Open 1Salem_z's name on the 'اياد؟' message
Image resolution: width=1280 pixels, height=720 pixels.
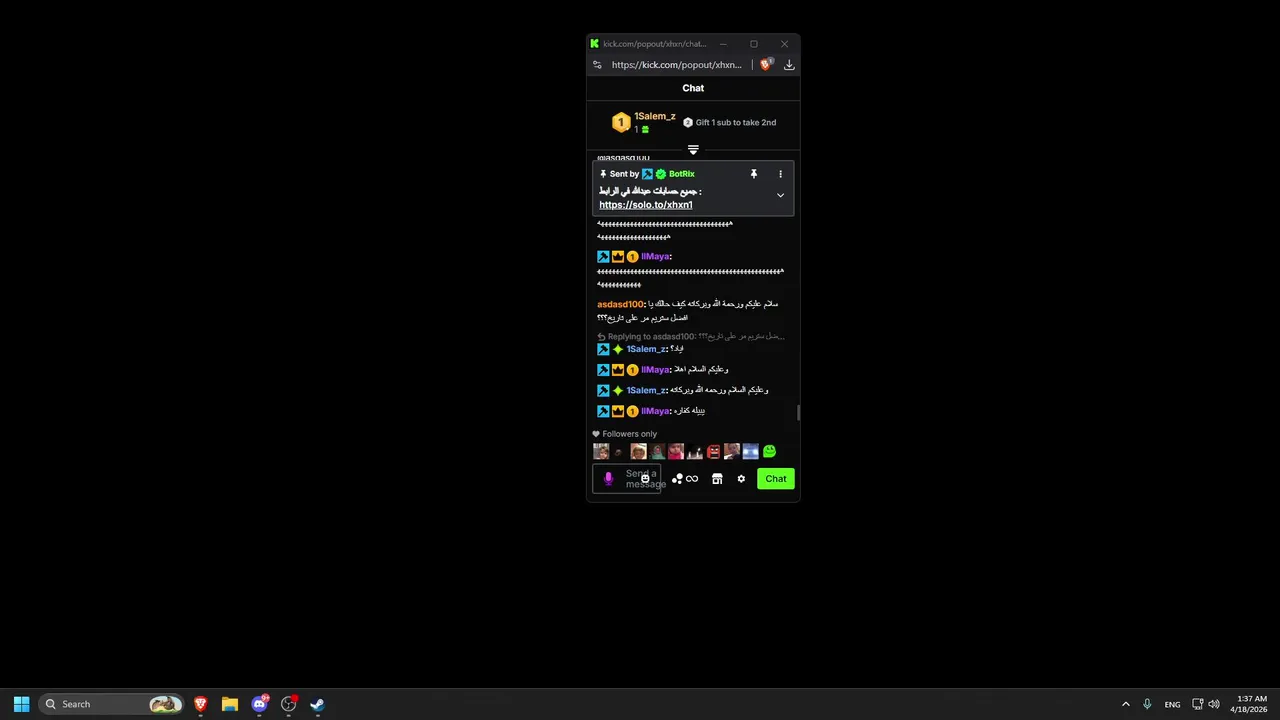(646, 349)
